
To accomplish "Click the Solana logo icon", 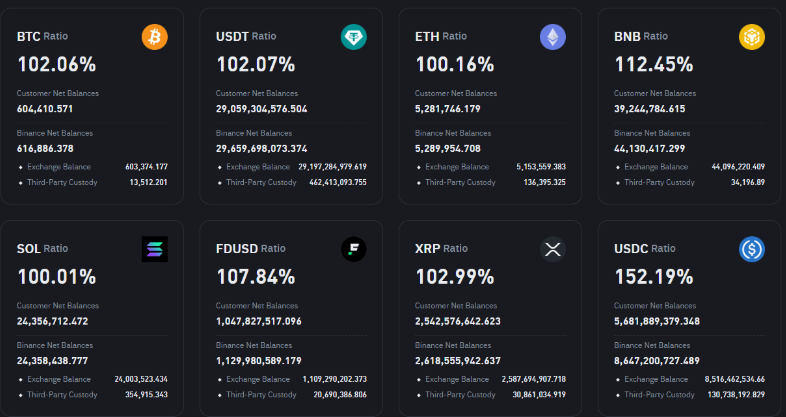I will pos(155,249).
